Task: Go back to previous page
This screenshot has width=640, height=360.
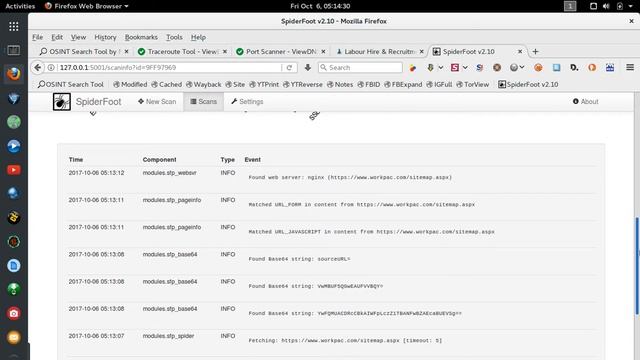Action: coord(38,67)
